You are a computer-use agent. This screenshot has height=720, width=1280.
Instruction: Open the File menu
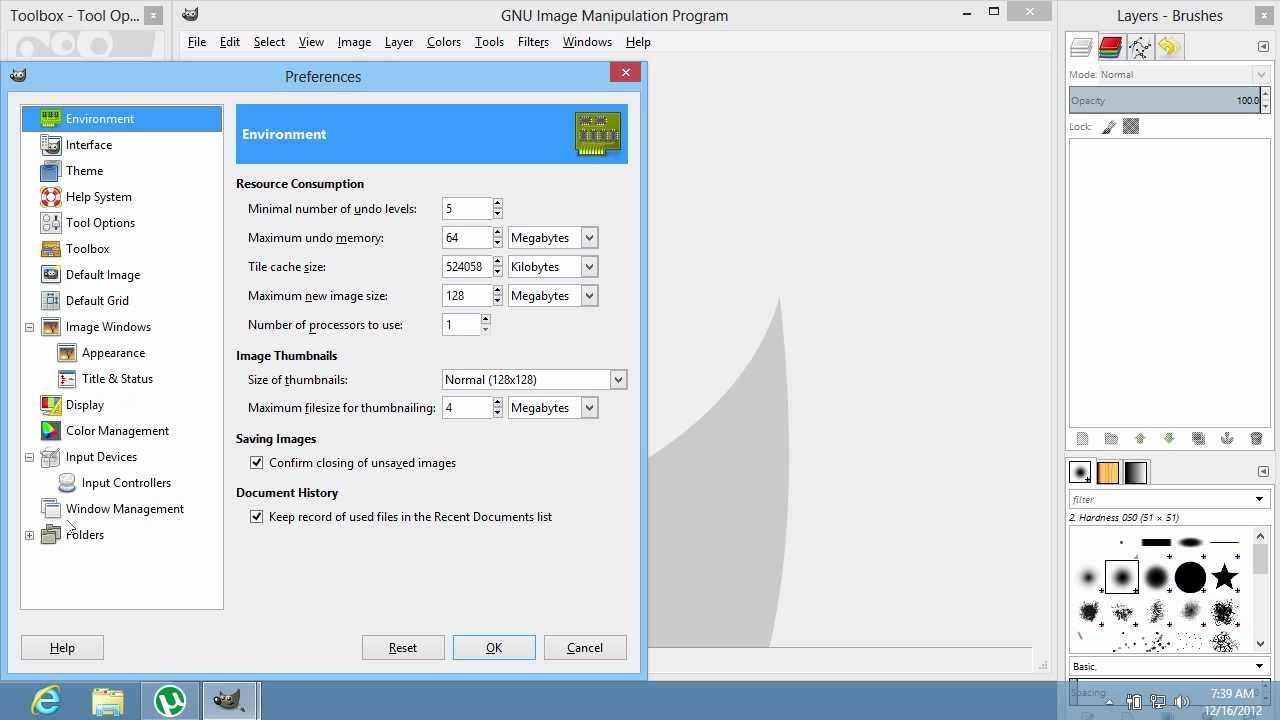pyautogui.click(x=197, y=42)
